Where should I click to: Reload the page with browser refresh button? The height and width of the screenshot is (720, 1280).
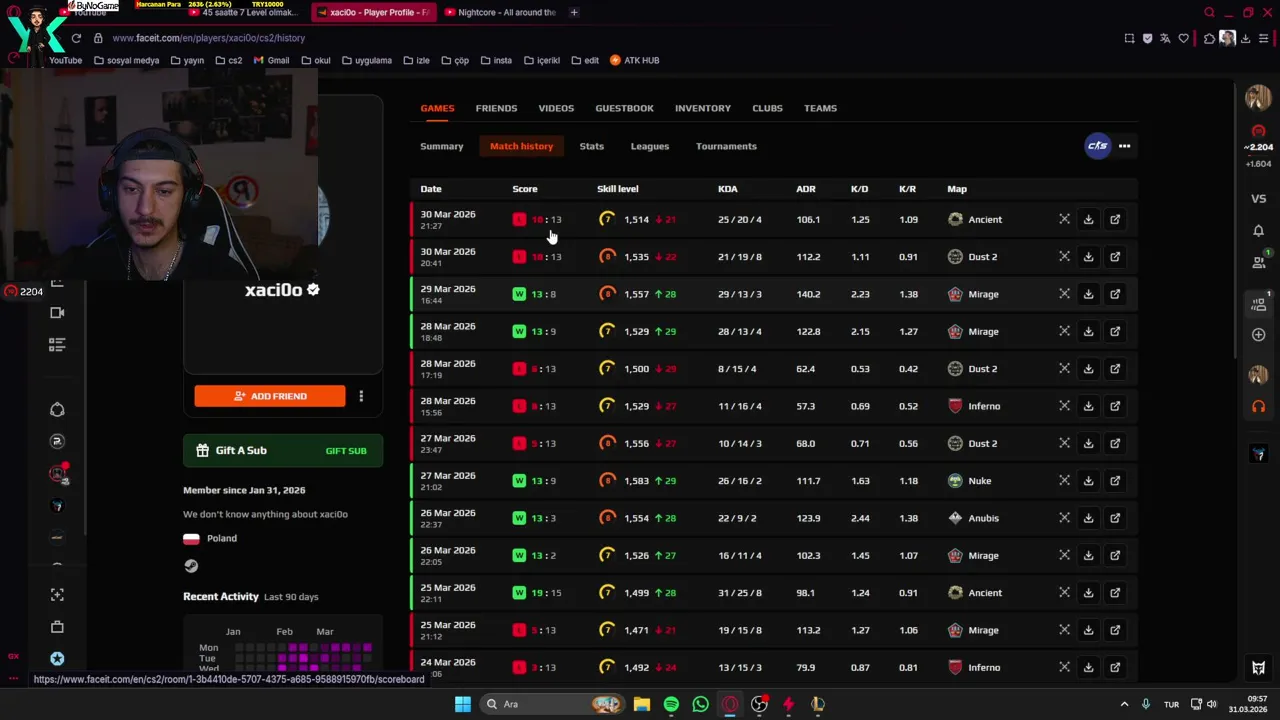[x=76, y=38]
